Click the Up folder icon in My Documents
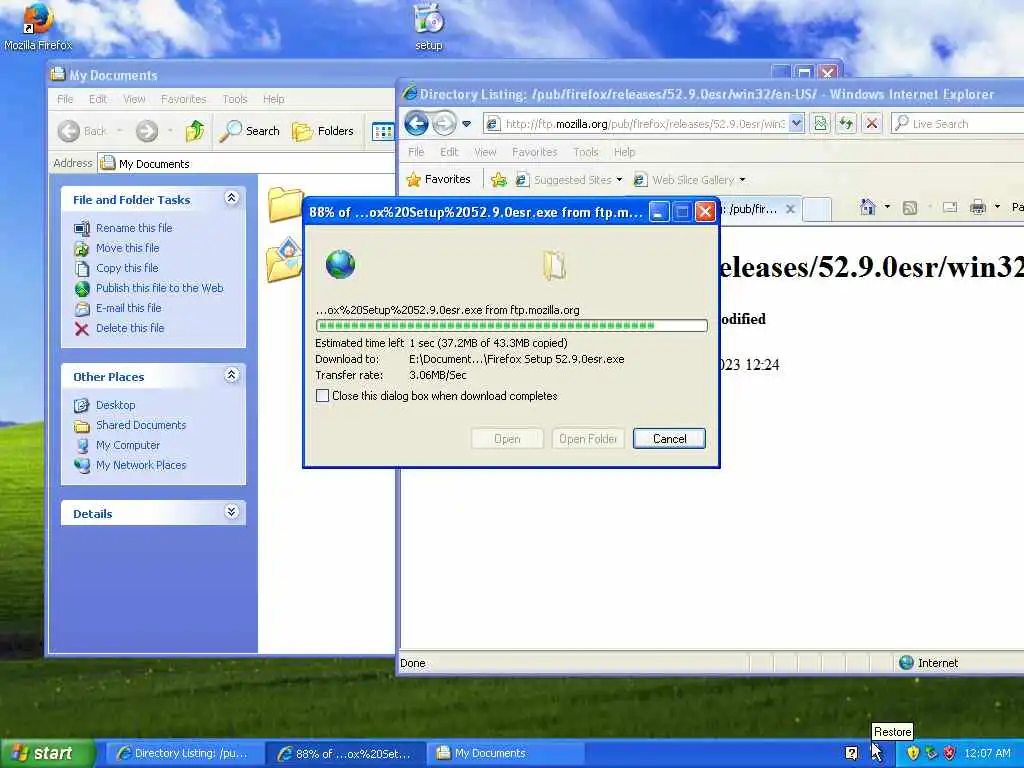Screen dimensions: 1024x768 tap(195, 131)
